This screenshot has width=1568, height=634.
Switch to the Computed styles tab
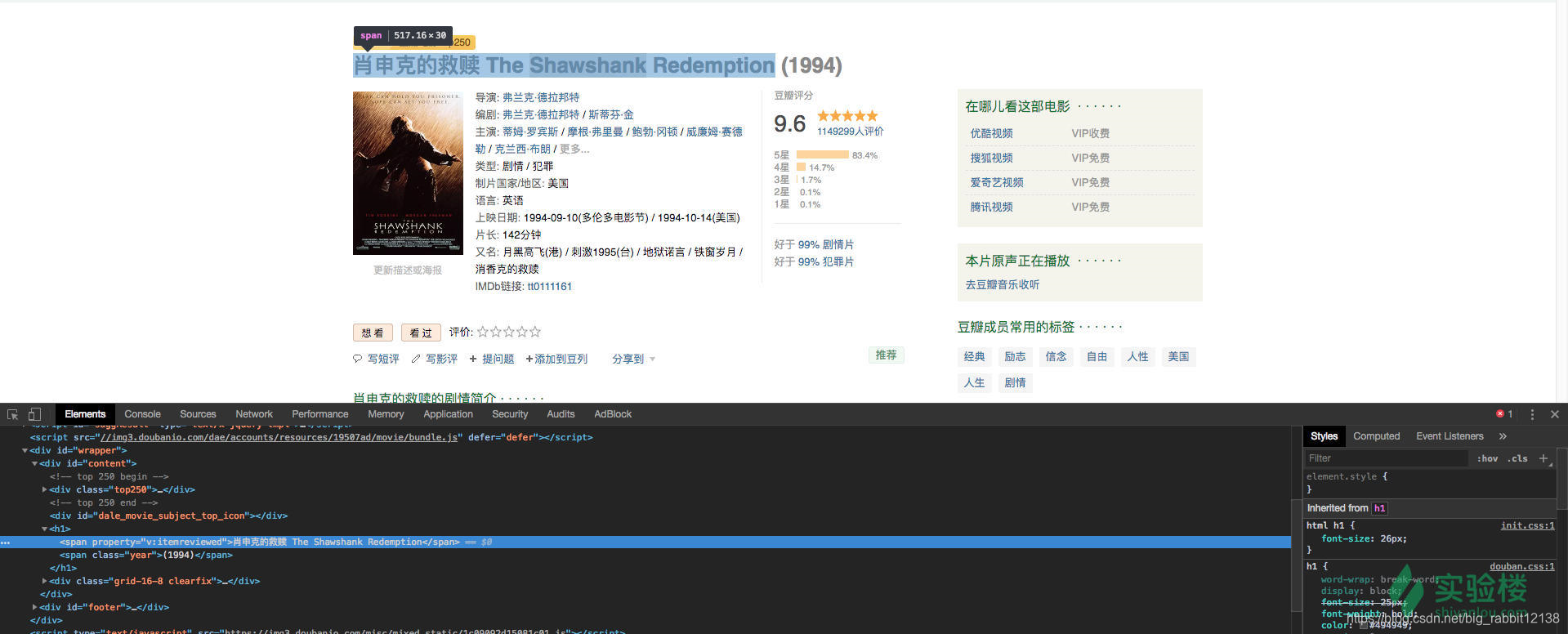click(1376, 436)
